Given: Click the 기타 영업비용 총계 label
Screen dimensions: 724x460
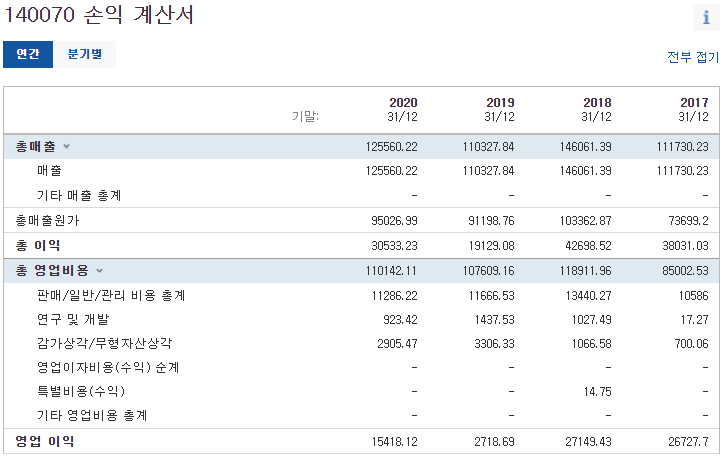Looking at the screenshot, I should (92, 415).
